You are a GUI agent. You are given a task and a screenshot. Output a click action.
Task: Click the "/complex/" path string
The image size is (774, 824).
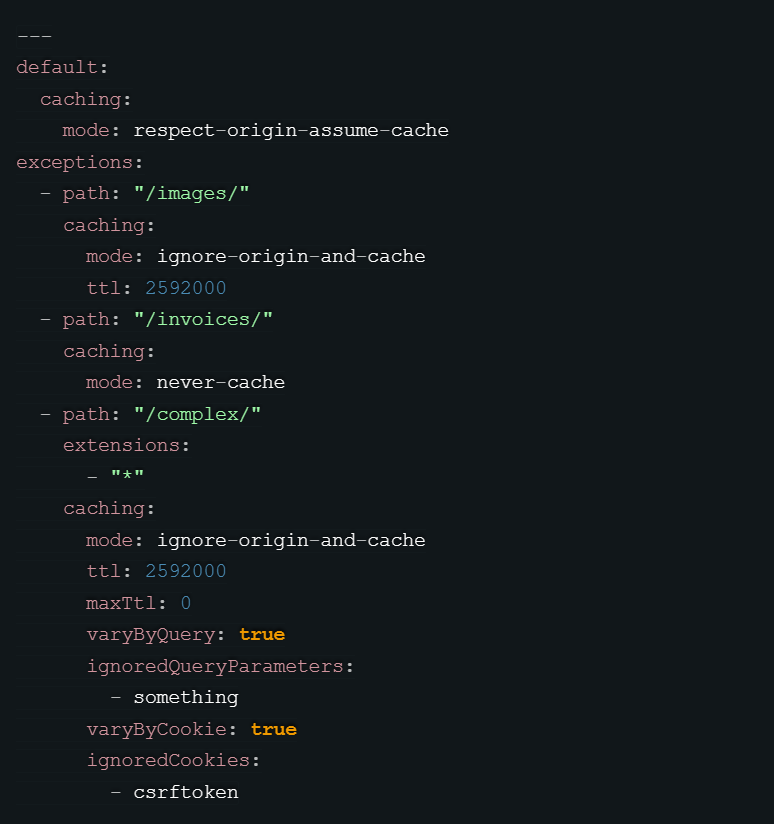tap(197, 414)
